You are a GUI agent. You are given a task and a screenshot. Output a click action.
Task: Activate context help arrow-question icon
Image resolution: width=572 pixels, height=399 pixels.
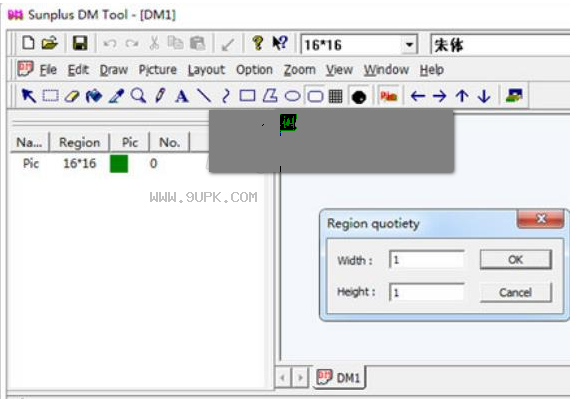coord(280,43)
